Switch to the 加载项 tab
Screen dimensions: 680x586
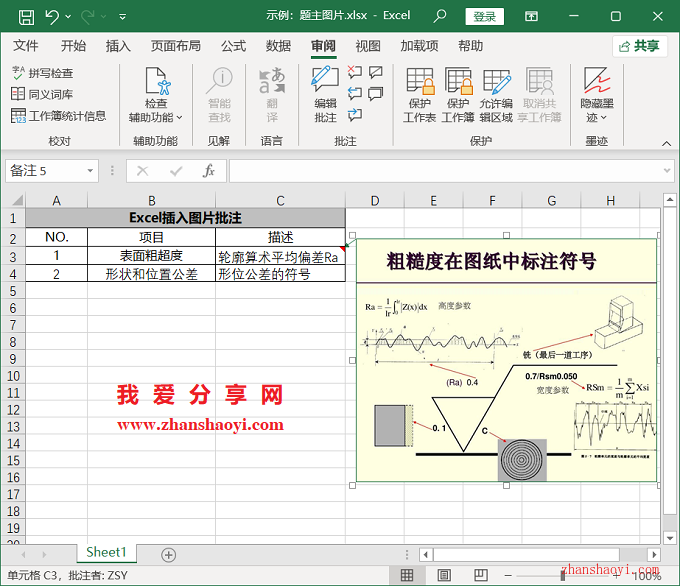419,46
